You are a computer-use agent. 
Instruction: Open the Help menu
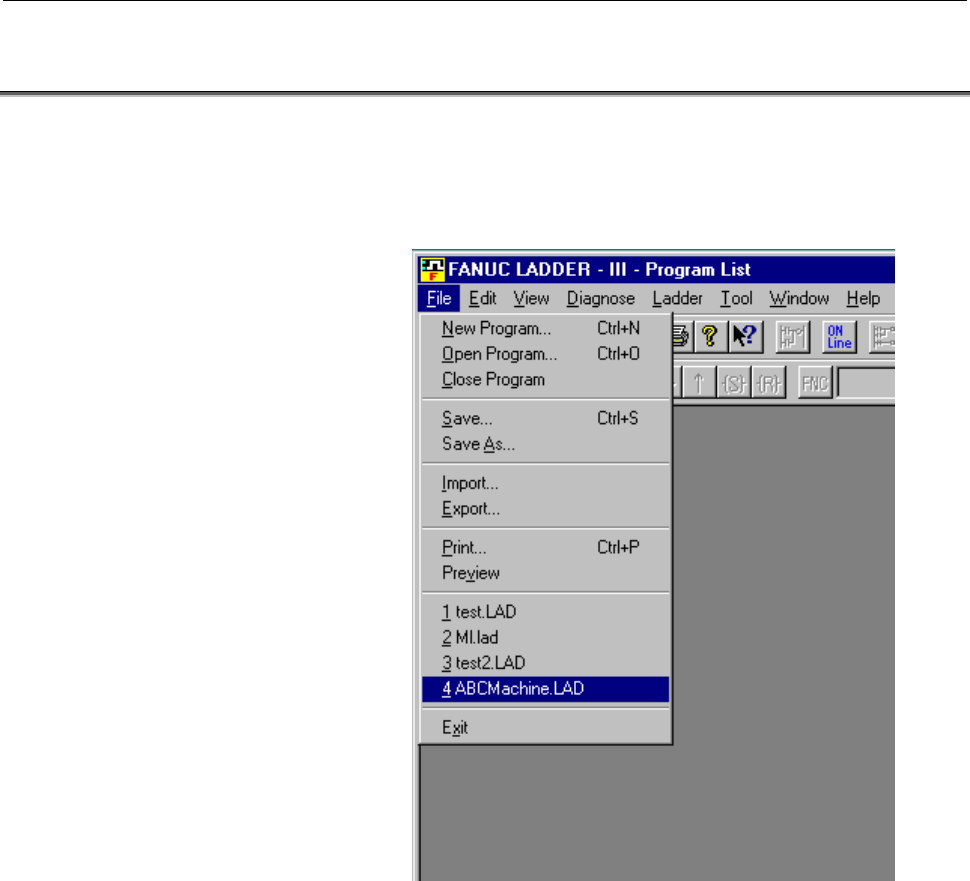pyautogui.click(x=864, y=299)
